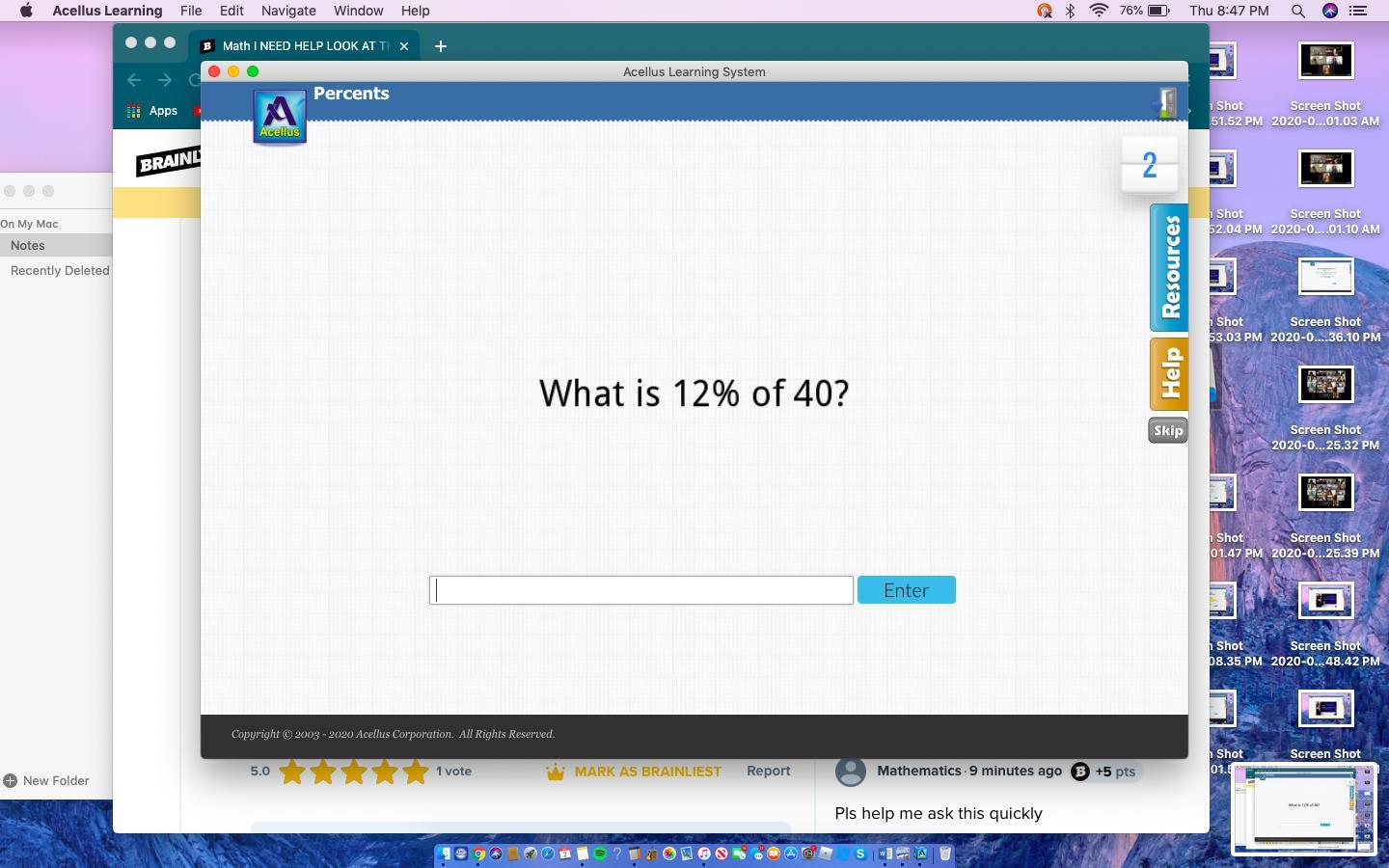The height and width of the screenshot is (868, 1389).
Task: Open the Trash from the Dock
Action: pyautogui.click(x=945, y=854)
